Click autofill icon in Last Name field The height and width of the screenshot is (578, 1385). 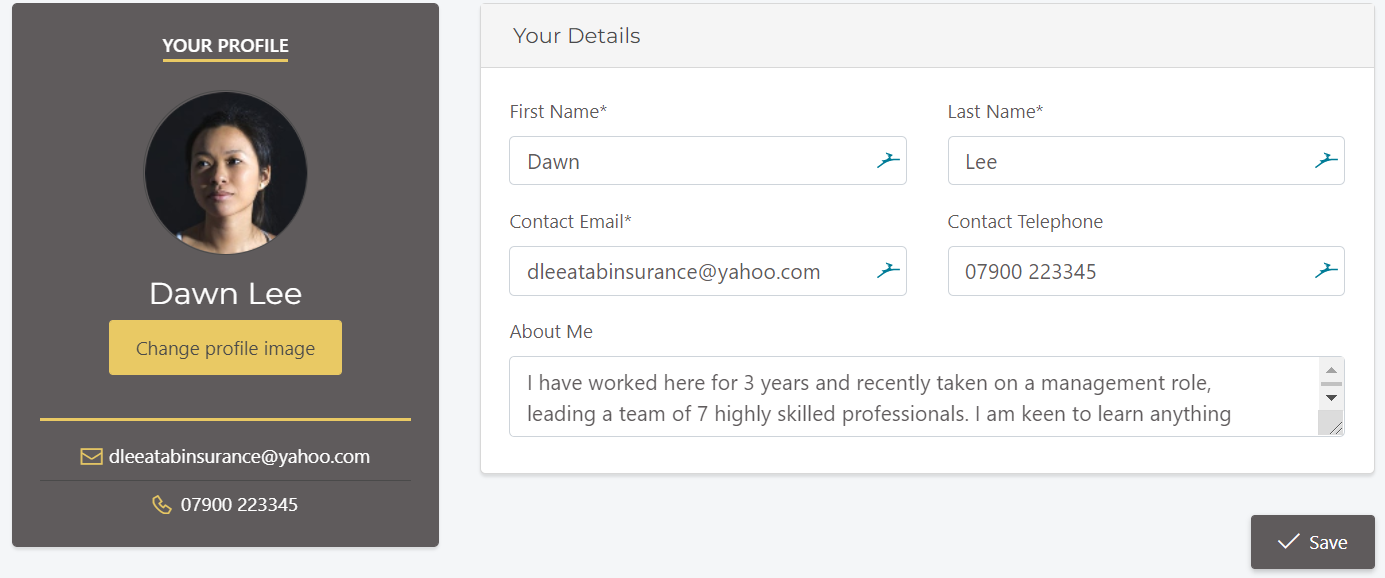1326,160
